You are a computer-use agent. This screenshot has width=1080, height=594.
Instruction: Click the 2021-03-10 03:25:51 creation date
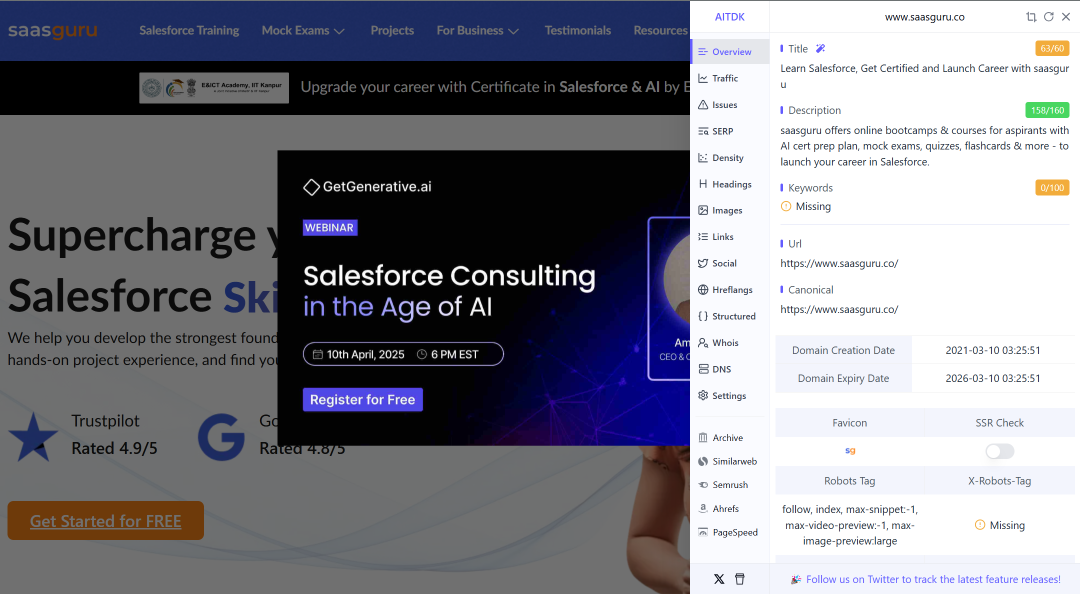[993, 350]
